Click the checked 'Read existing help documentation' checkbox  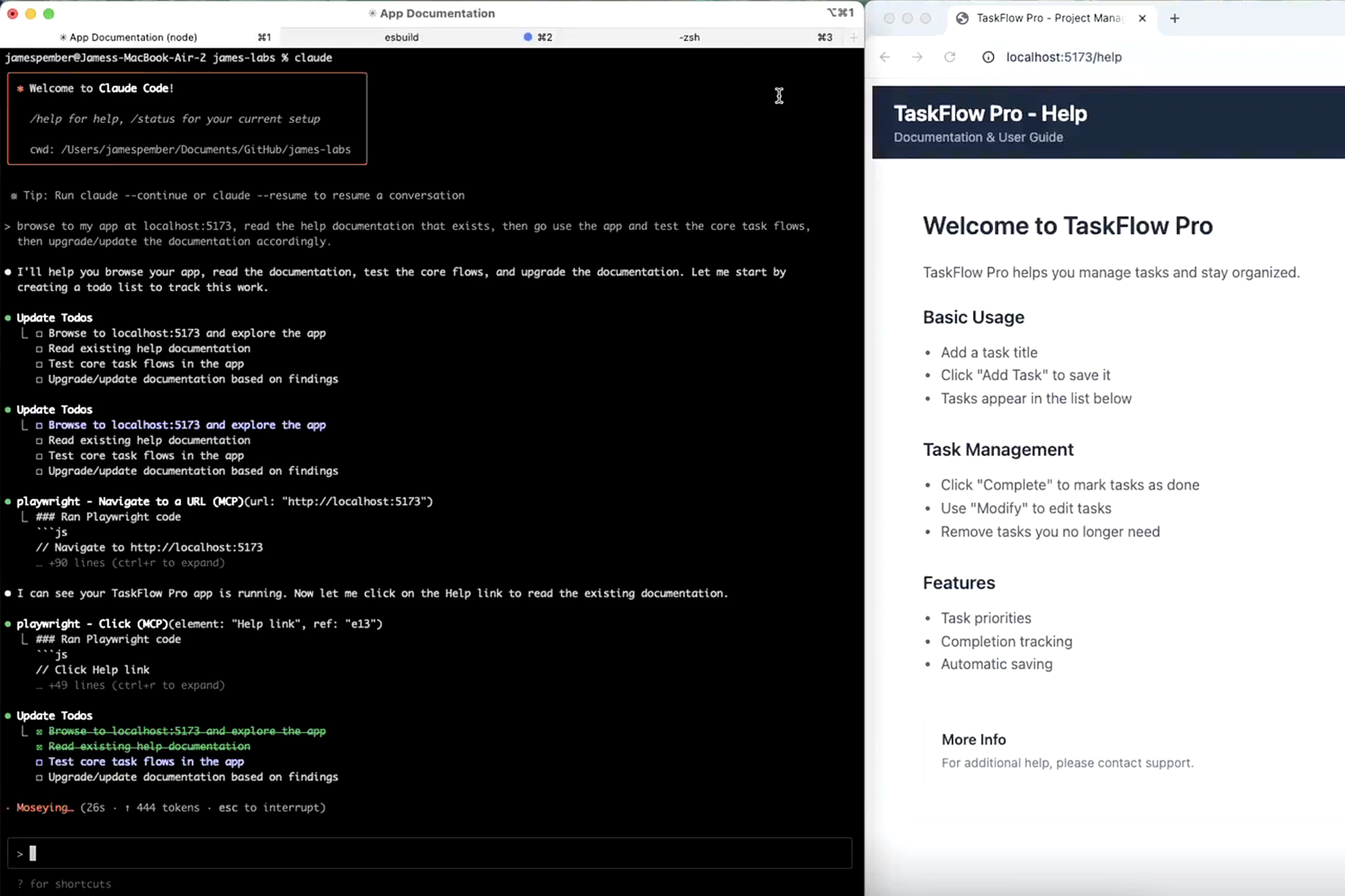[x=39, y=747]
